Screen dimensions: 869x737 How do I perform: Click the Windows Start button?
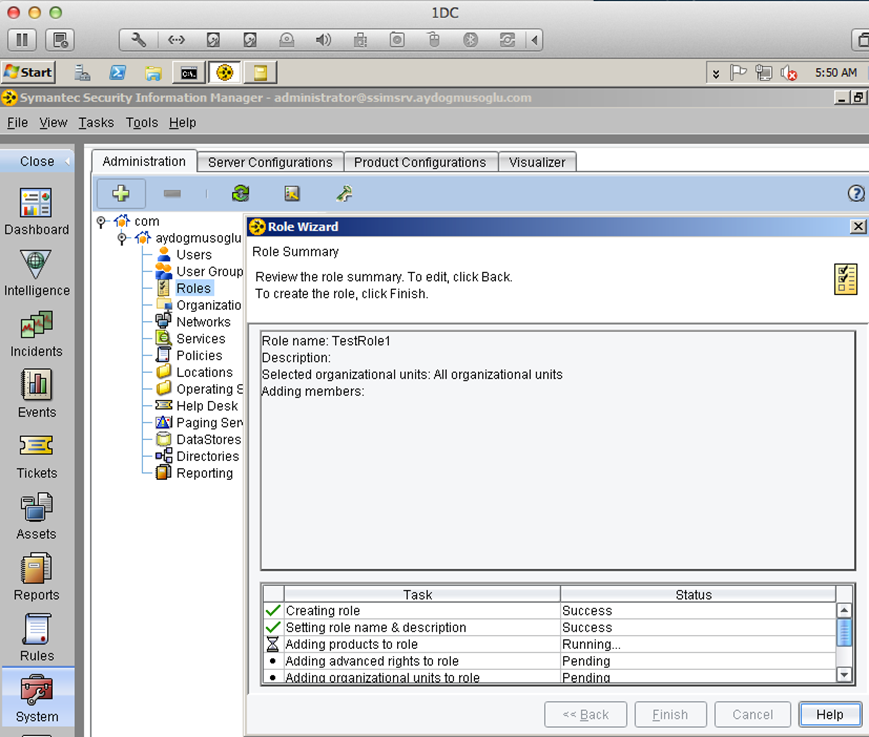click(x=28, y=73)
